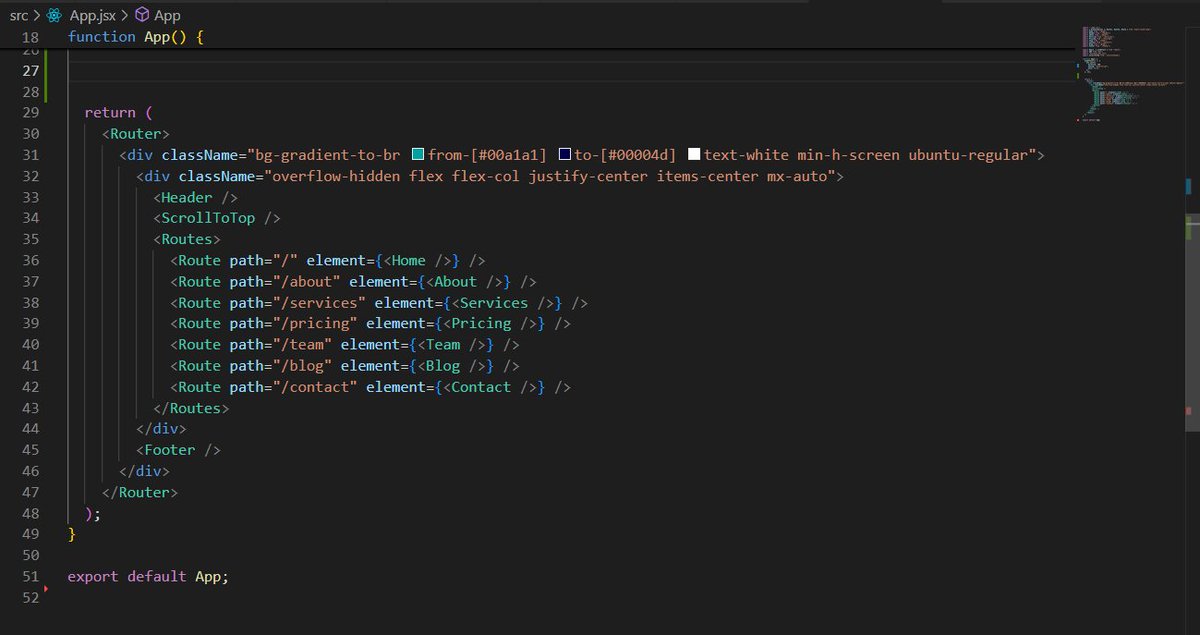Click 'ubuntu-regular' class name text
This screenshot has height=635, width=1200.
coord(968,155)
